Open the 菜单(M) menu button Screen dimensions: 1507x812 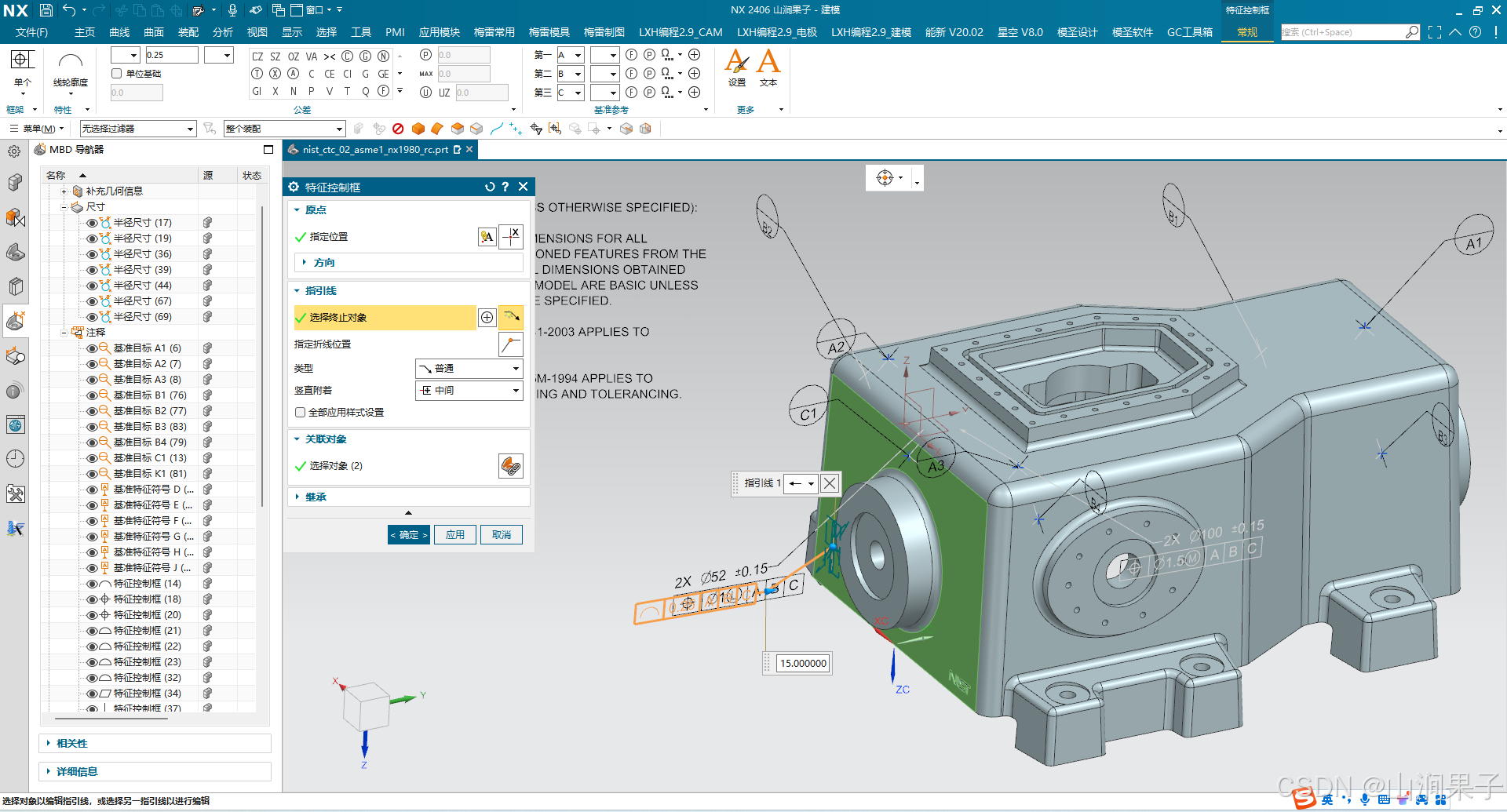[x=35, y=129]
